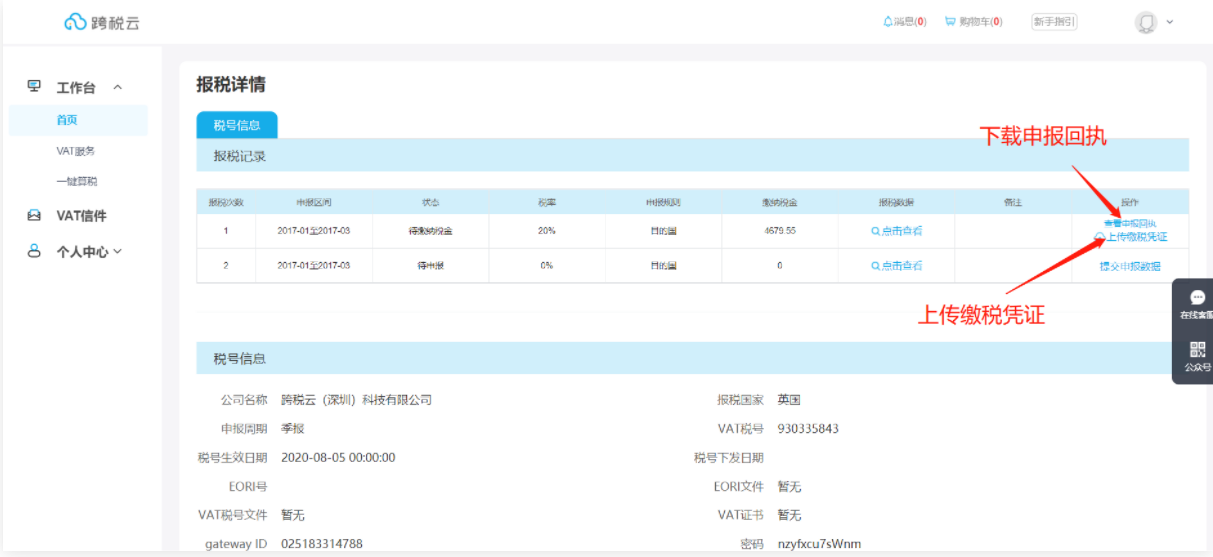Click the 工作台 monitor icon
1213x557 pixels.
point(34,87)
